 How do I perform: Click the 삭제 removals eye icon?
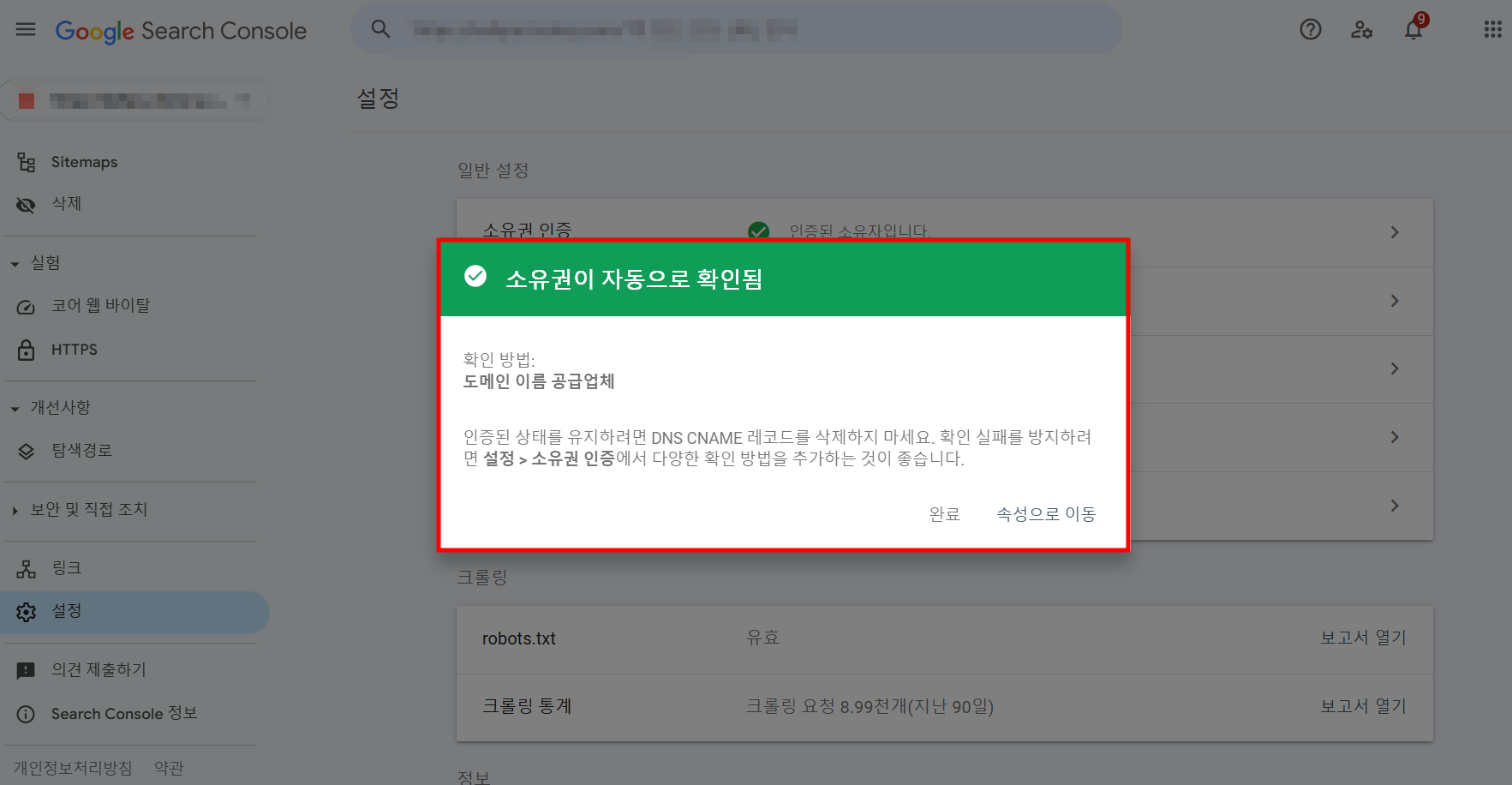click(x=27, y=204)
